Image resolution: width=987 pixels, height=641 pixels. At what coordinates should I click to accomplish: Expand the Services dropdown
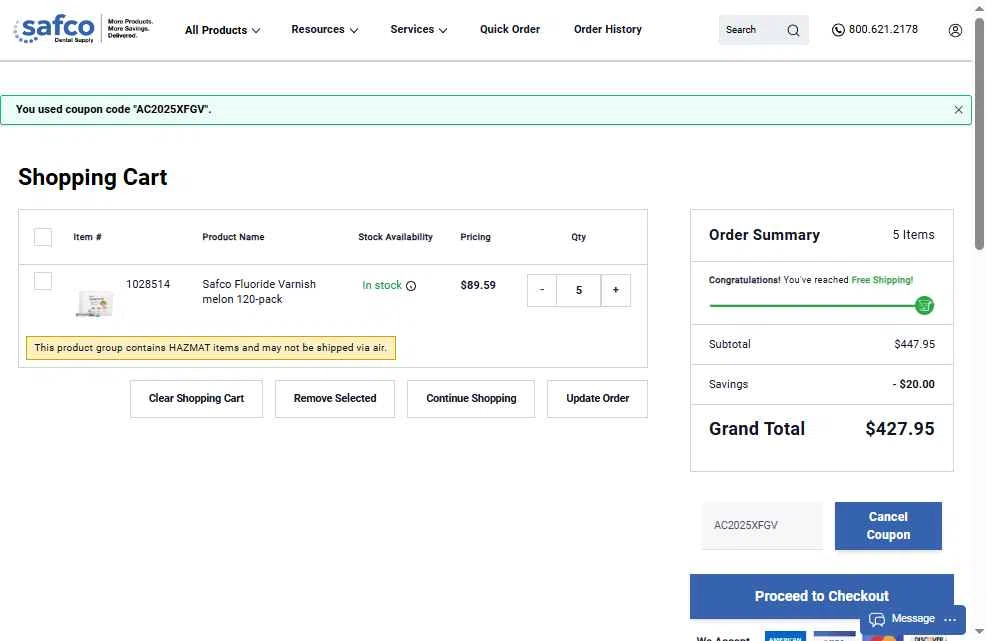[419, 30]
